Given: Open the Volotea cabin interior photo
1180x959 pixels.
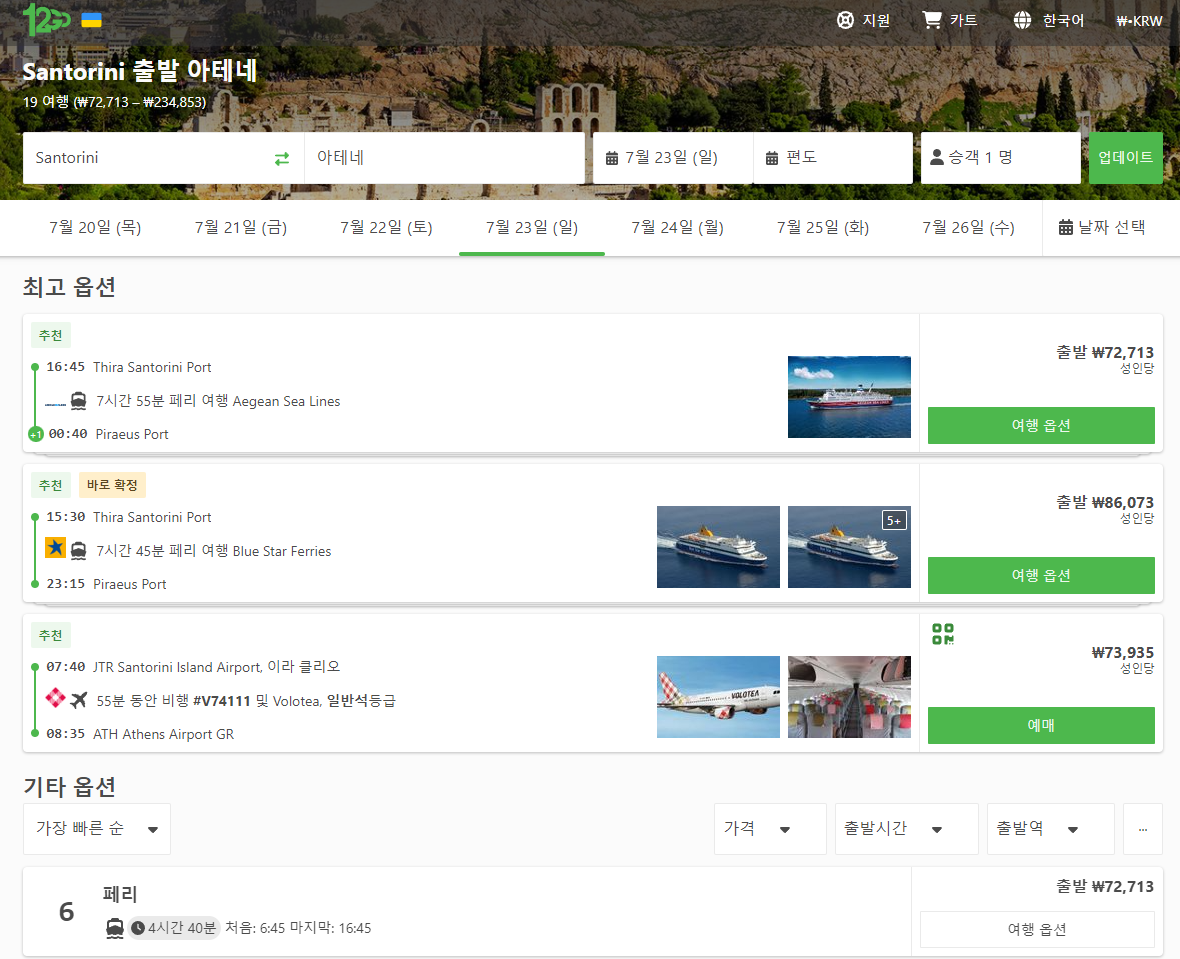Looking at the screenshot, I should click(849, 696).
